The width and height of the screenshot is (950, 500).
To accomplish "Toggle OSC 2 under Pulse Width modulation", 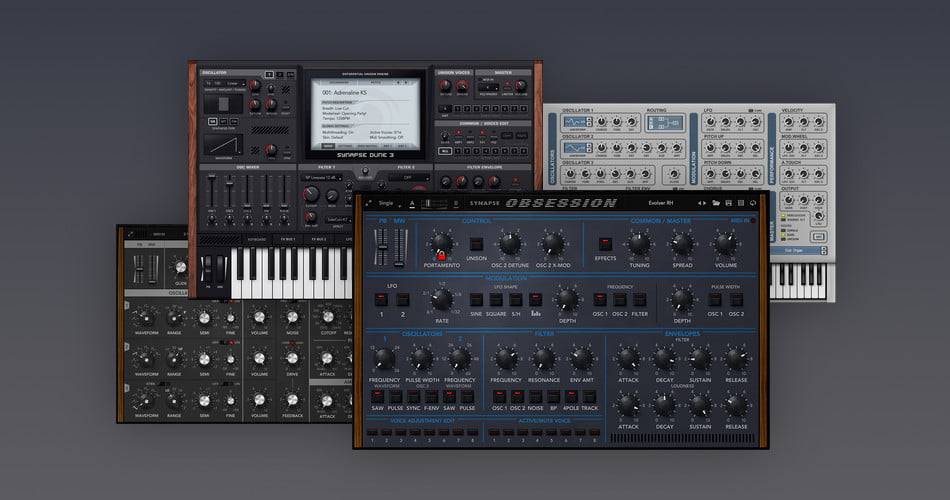I will click(x=736, y=299).
